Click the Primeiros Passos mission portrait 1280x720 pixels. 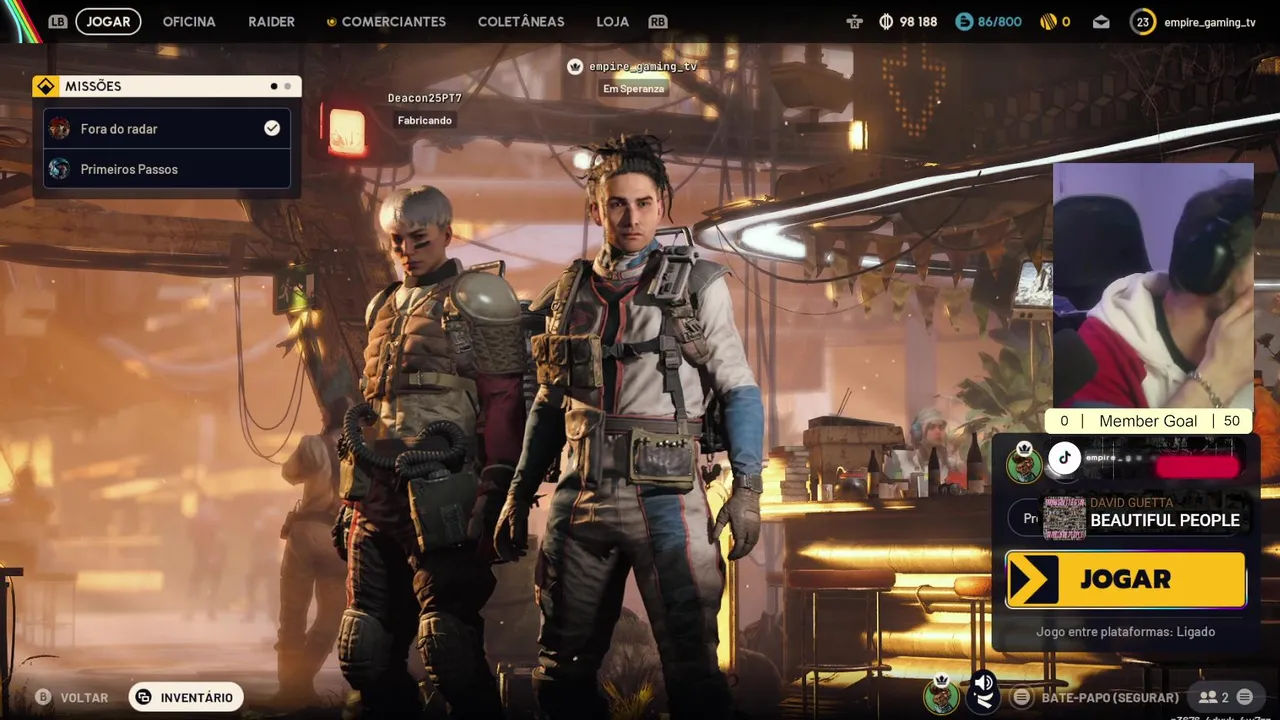pos(60,169)
